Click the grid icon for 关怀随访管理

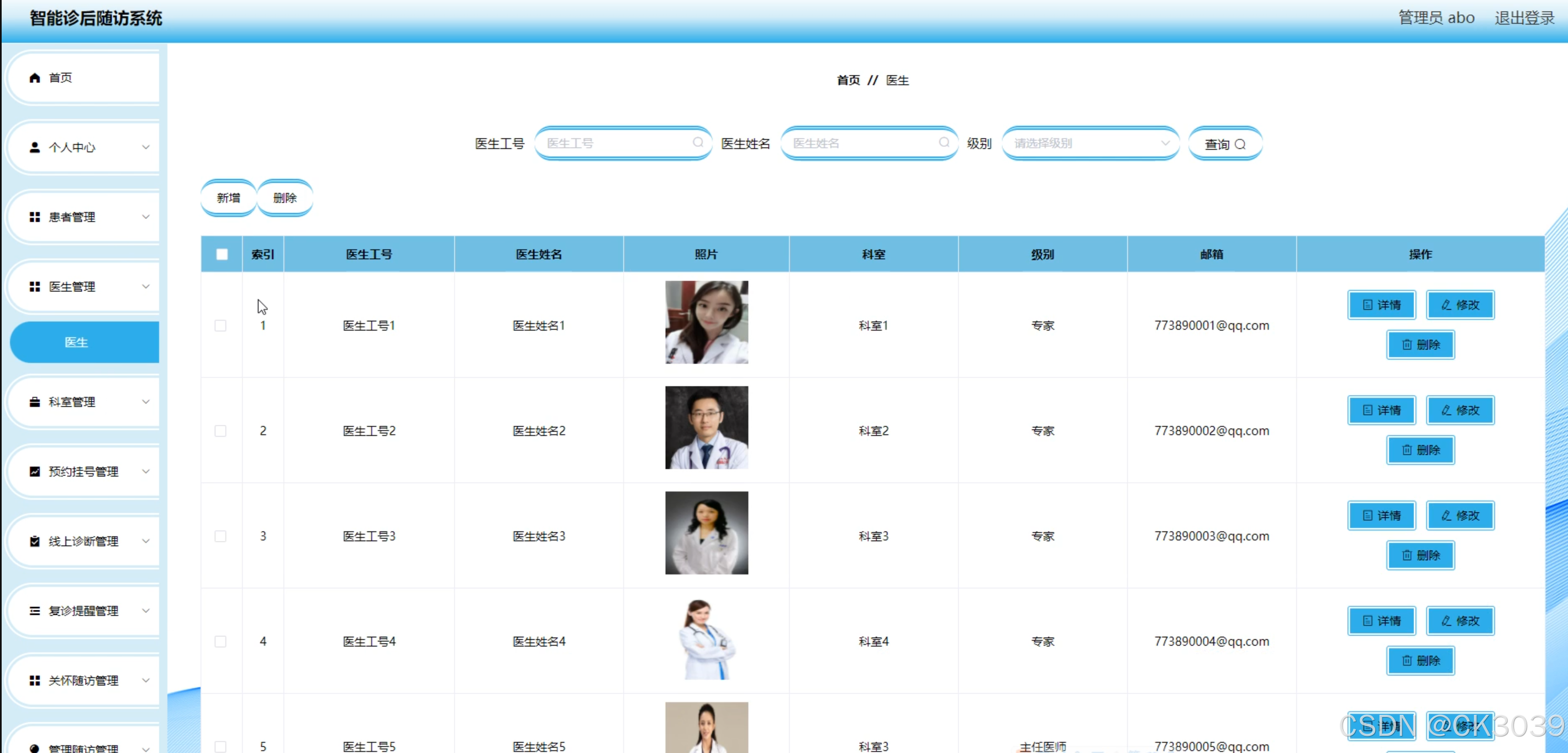pyautogui.click(x=35, y=681)
